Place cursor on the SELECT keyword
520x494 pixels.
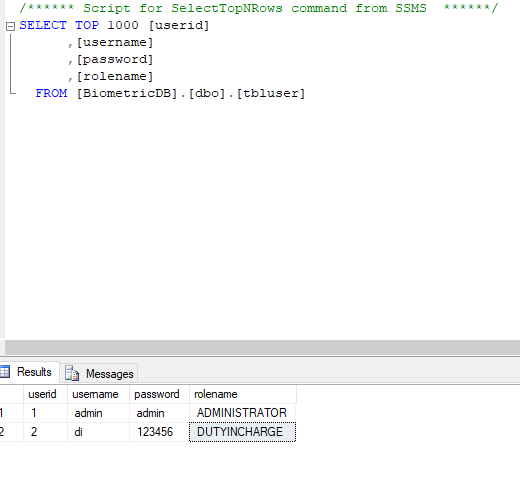pyautogui.click(x=43, y=25)
